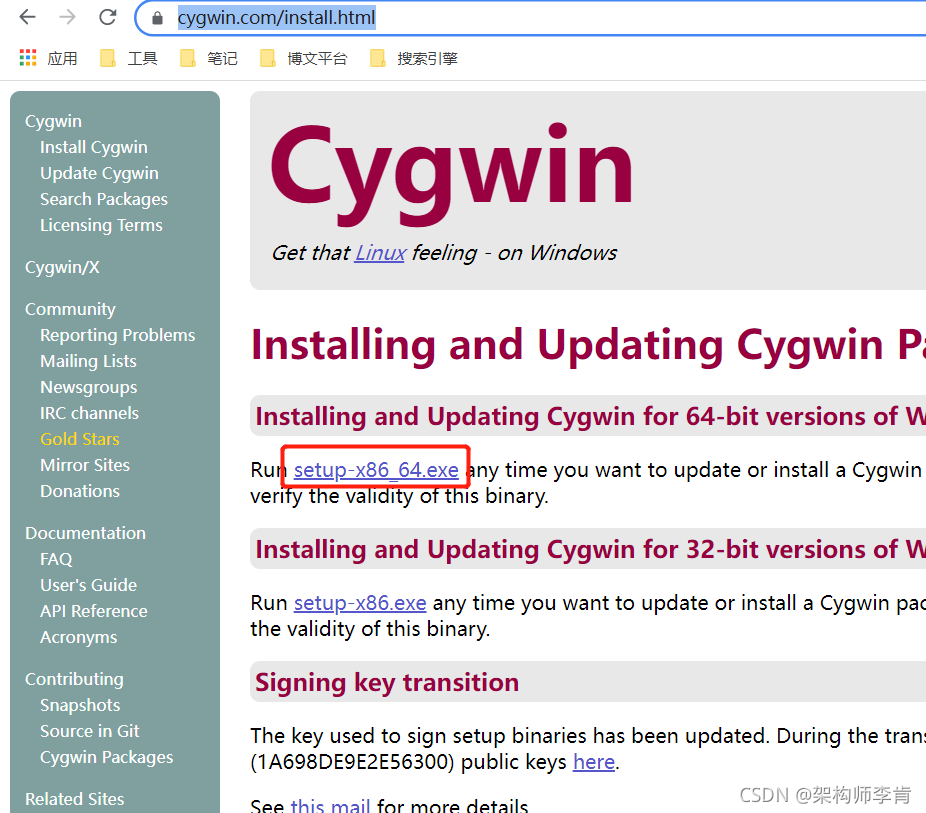926x813 pixels.
Task: Open public keys via the here link
Action: (593, 761)
